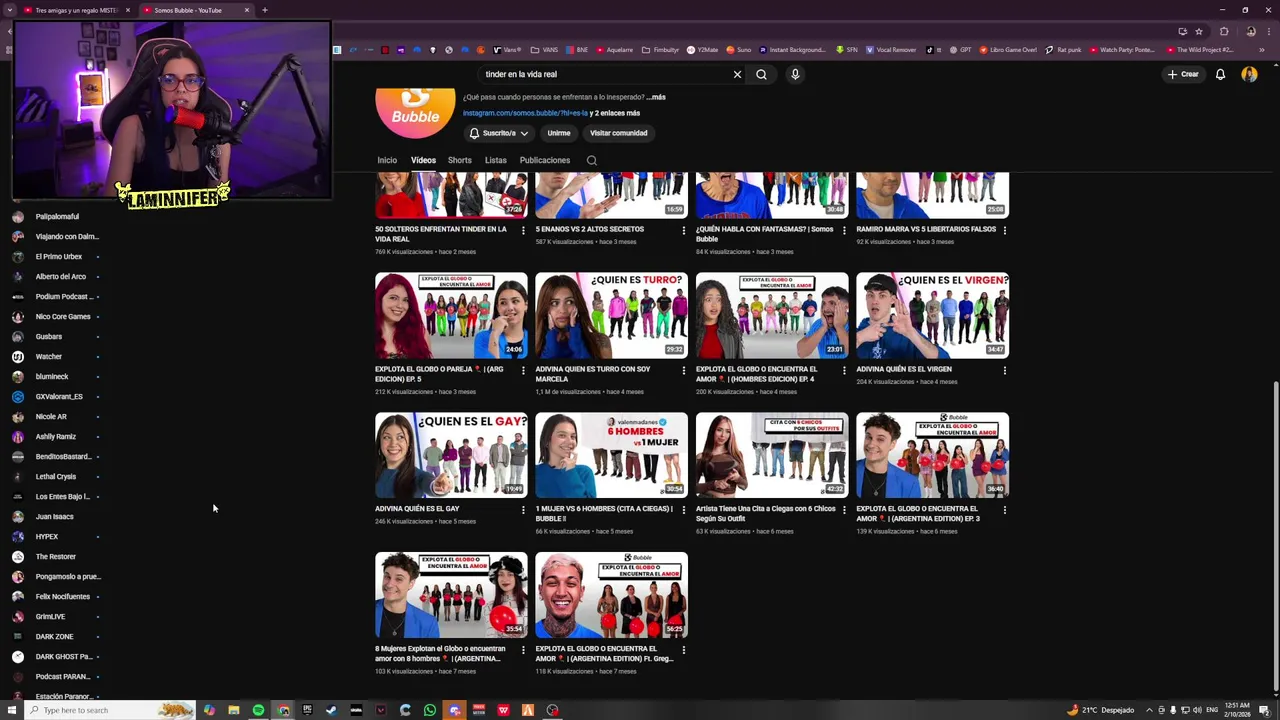The width and height of the screenshot is (1280, 720).
Task: Open the ¿QUIEN ES EL GAY? video thumbnail
Action: [451, 455]
